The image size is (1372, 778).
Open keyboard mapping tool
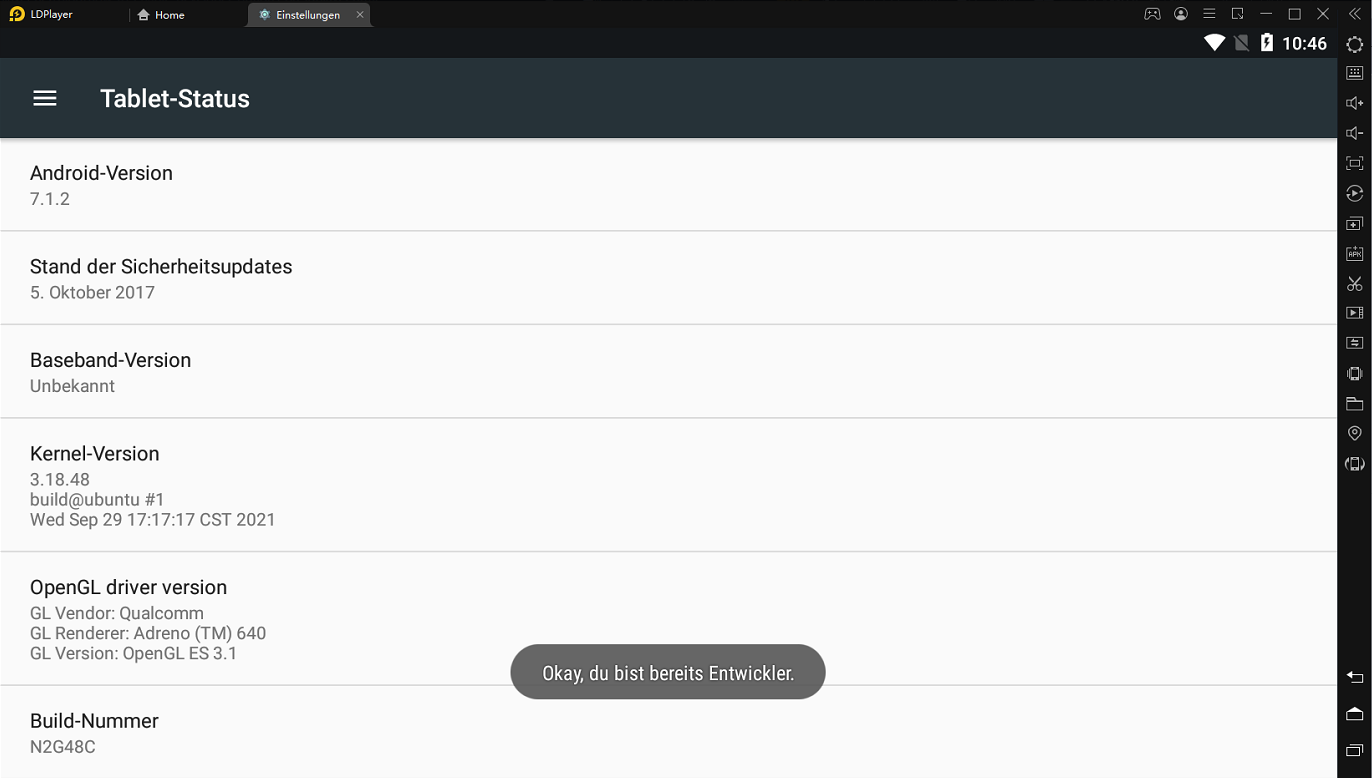pos(1354,73)
